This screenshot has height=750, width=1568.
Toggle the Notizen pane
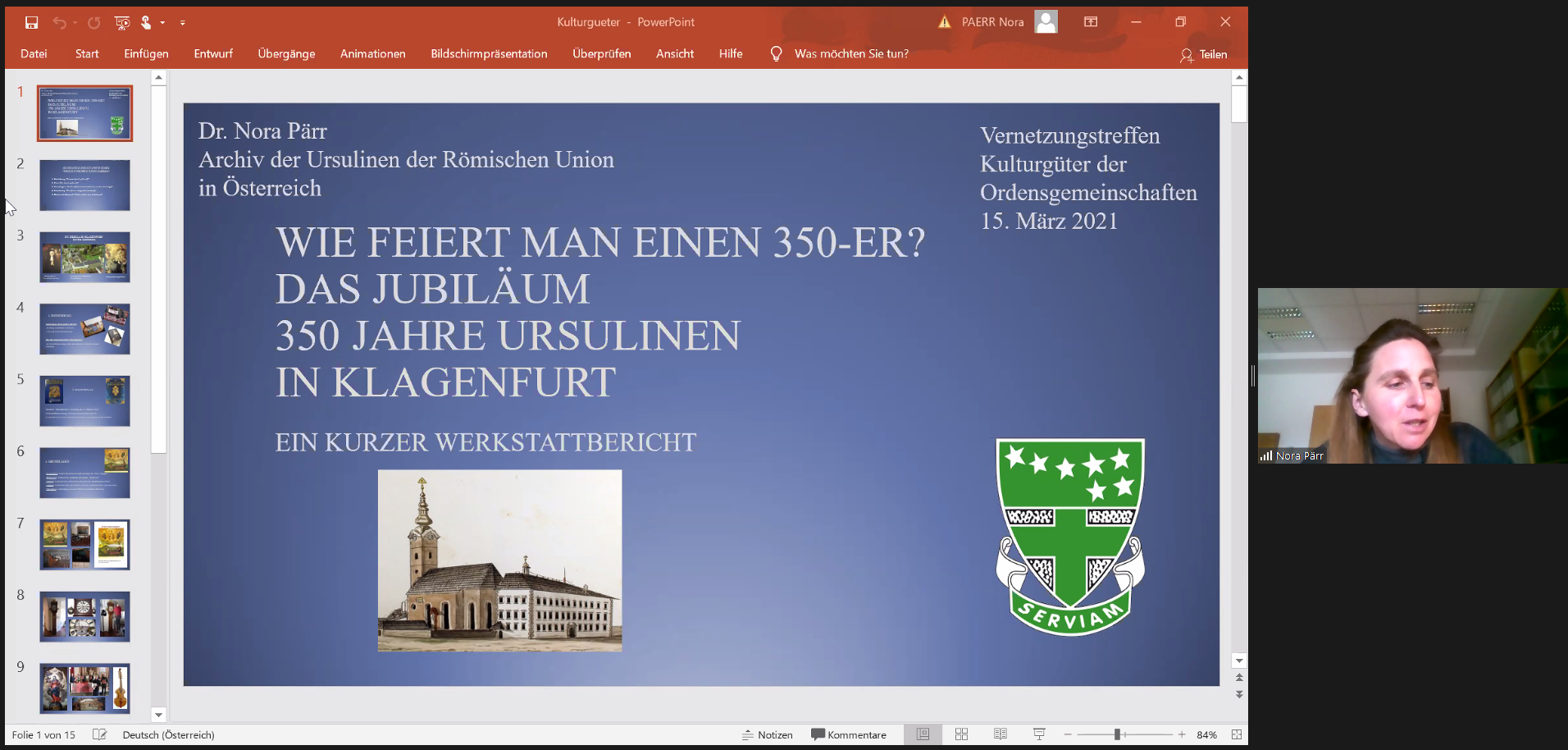click(768, 734)
